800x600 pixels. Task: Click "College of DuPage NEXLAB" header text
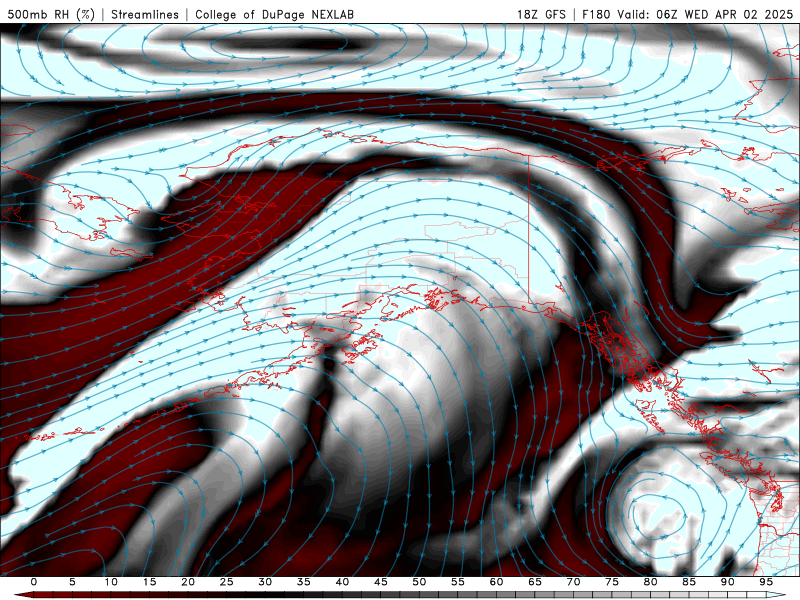click(x=274, y=14)
